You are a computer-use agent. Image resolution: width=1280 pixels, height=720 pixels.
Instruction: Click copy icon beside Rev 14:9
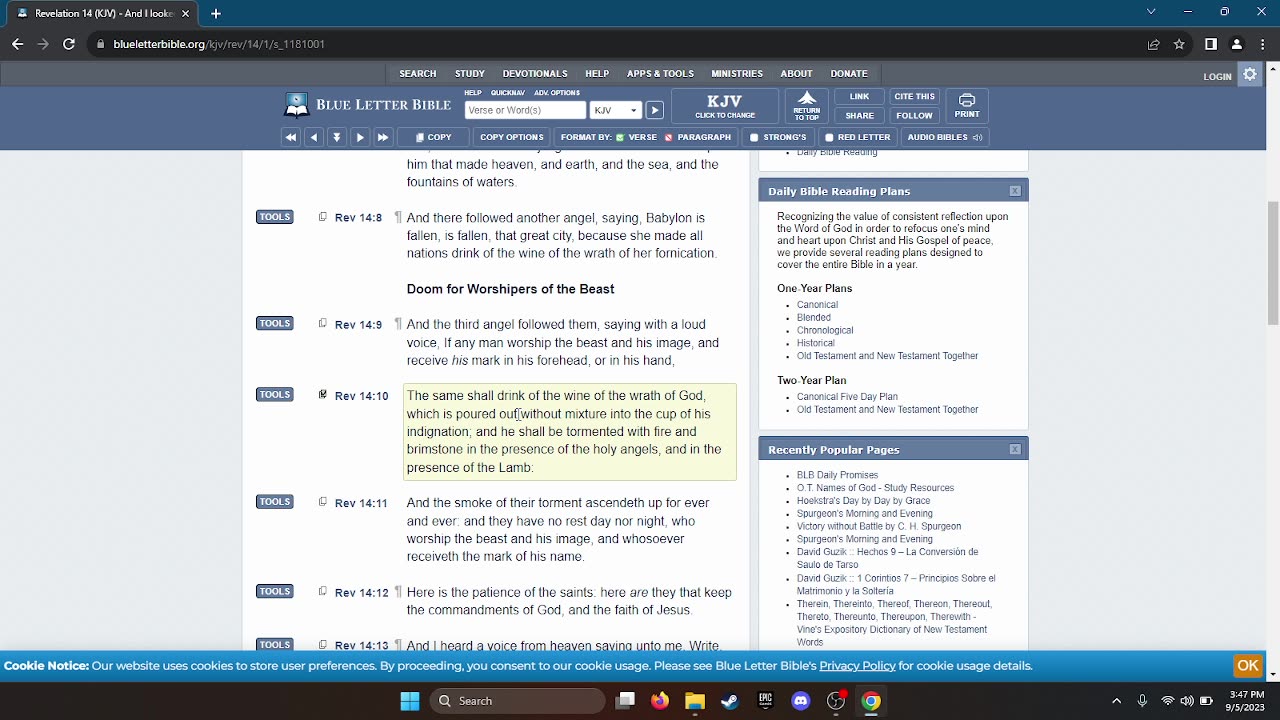(x=322, y=324)
